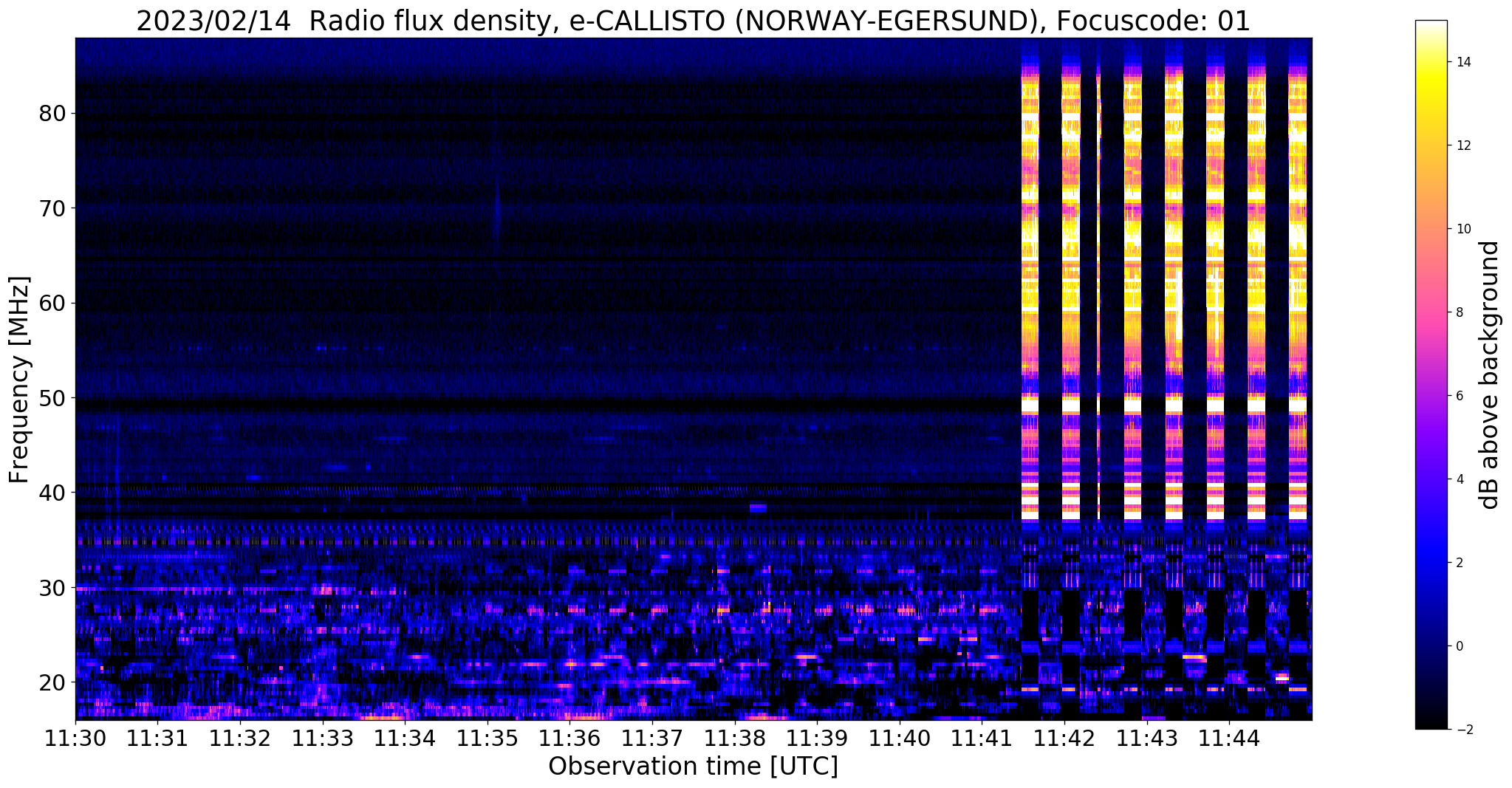This screenshot has width=1512, height=788.
Task: Click the 50 MHz frequency tick label
Action: tap(52, 398)
